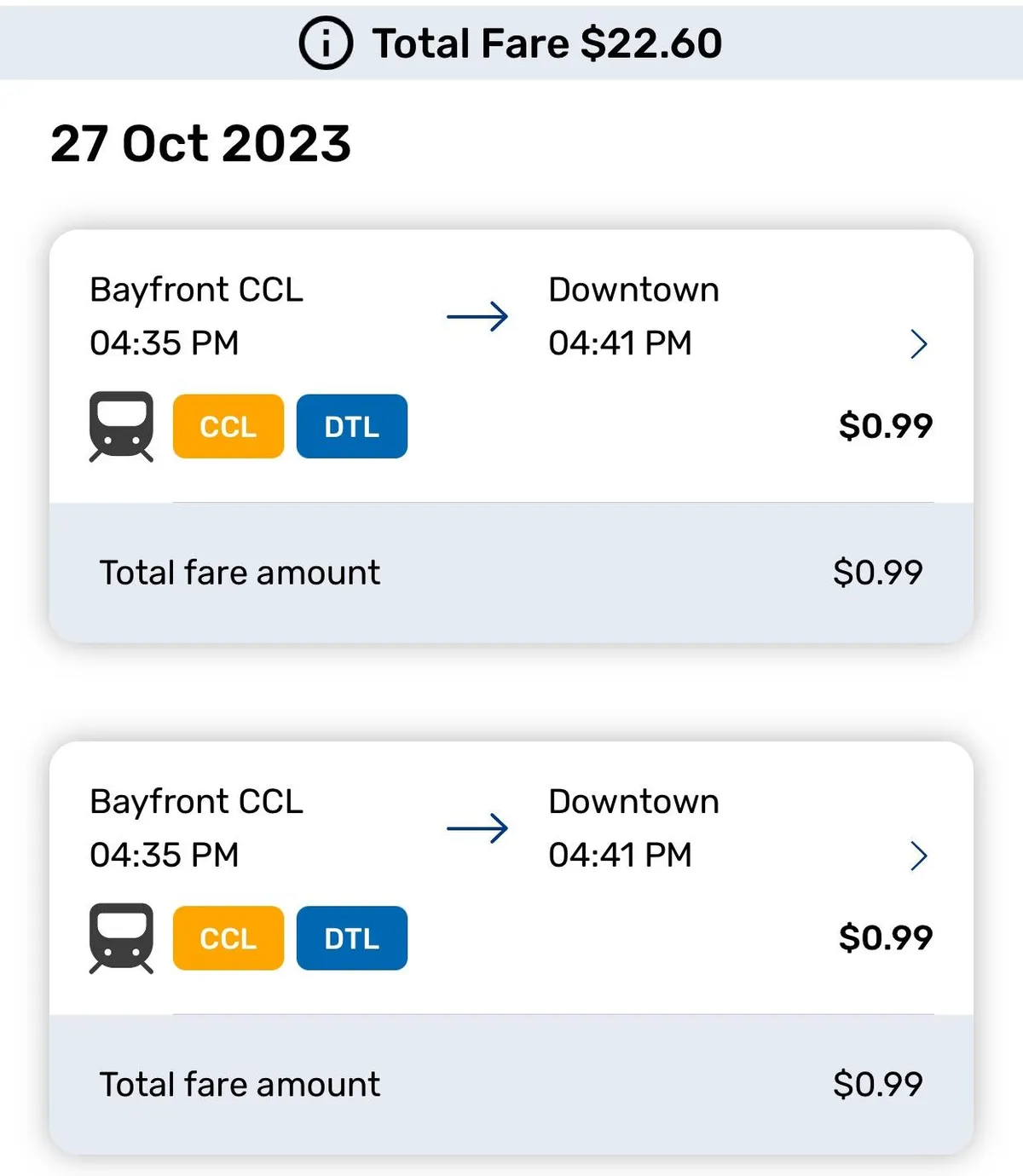Tap the Total Fare $22.60 banner text
The image size is (1023, 1176).
547,43
